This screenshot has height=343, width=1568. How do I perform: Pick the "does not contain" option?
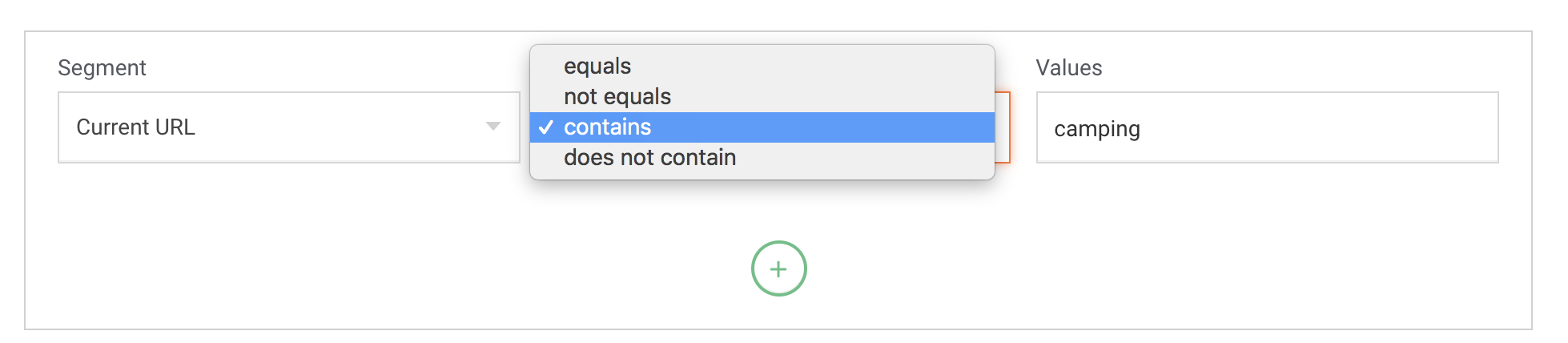coord(649,157)
